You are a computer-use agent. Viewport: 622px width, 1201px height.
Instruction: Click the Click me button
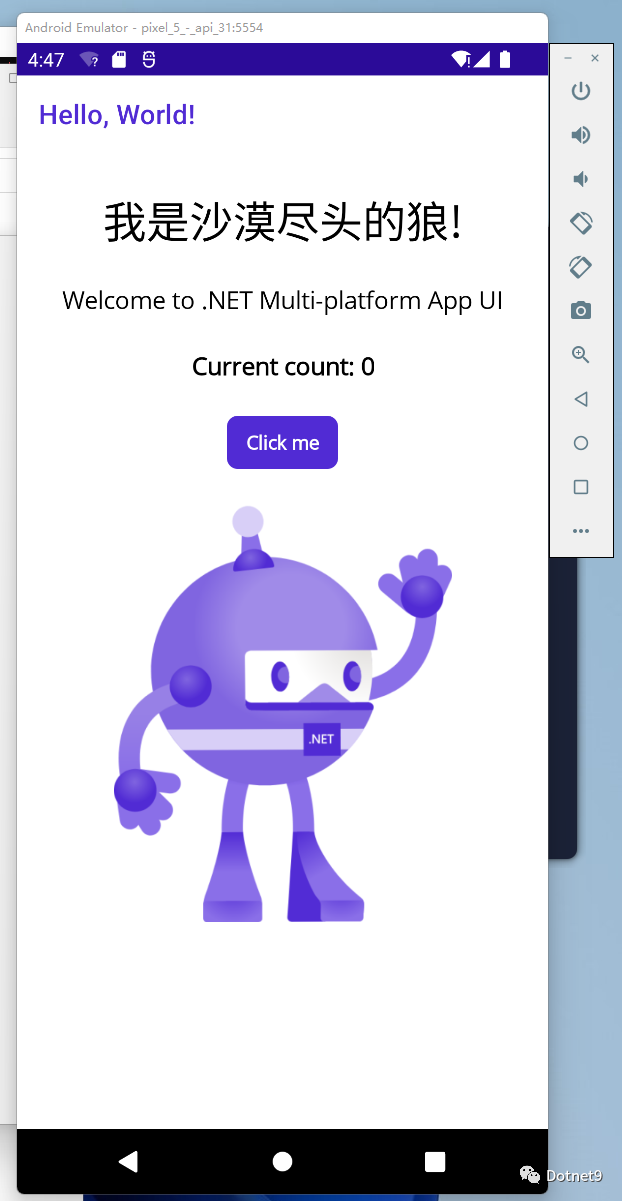[x=282, y=442]
